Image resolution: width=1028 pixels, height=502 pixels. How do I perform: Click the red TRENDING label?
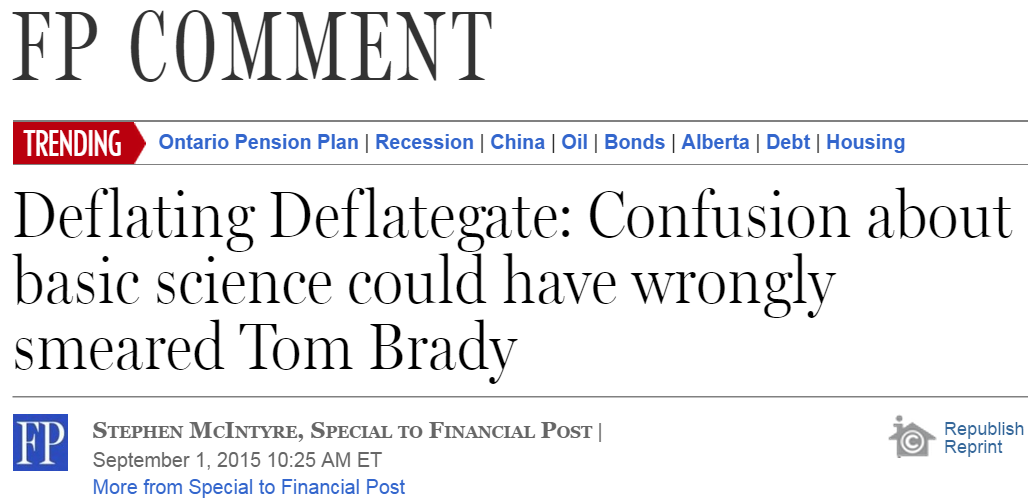[x=73, y=143]
